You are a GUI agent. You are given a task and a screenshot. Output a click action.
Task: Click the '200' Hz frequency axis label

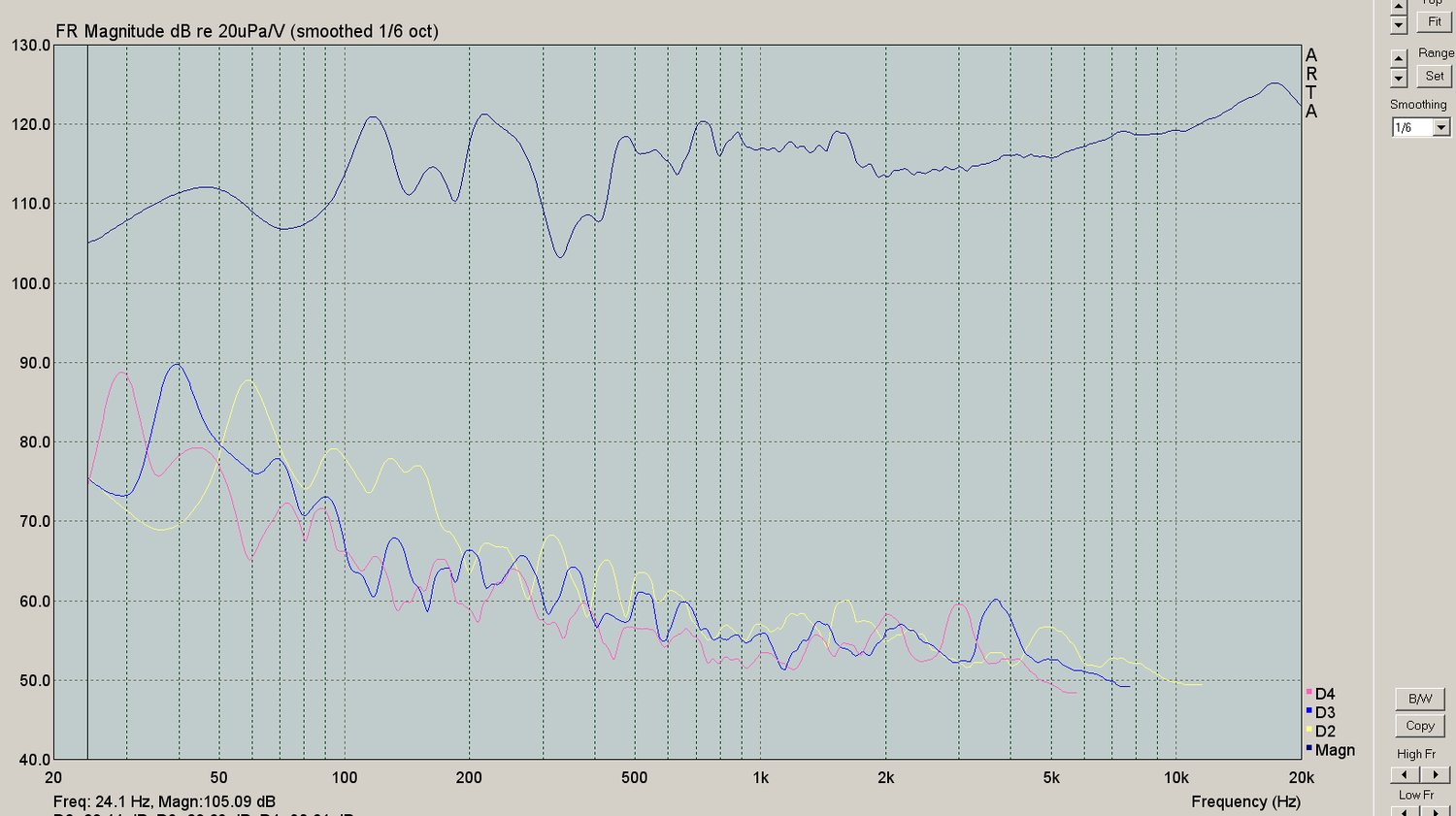tap(469, 777)
